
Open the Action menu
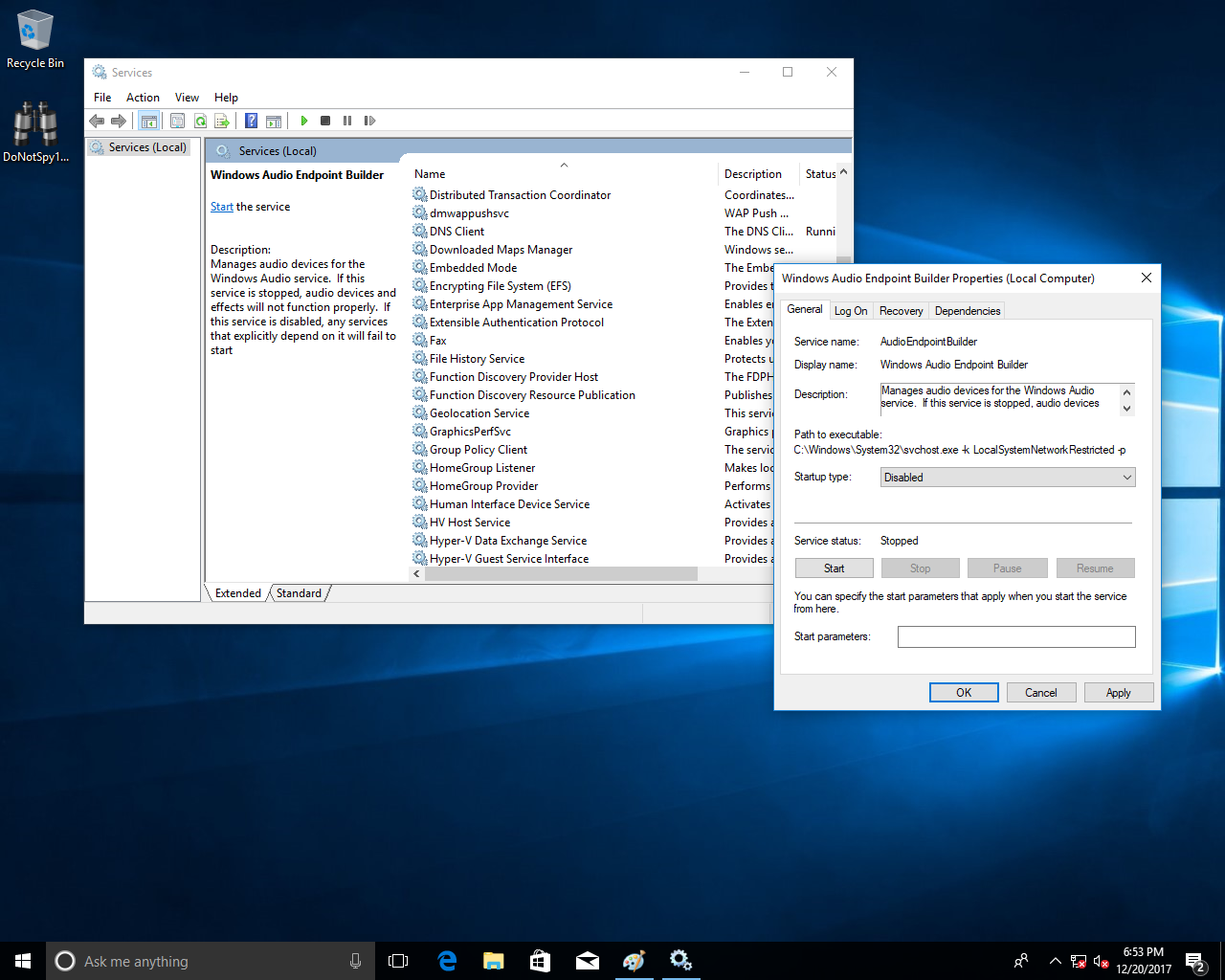[x=143, y=98]
